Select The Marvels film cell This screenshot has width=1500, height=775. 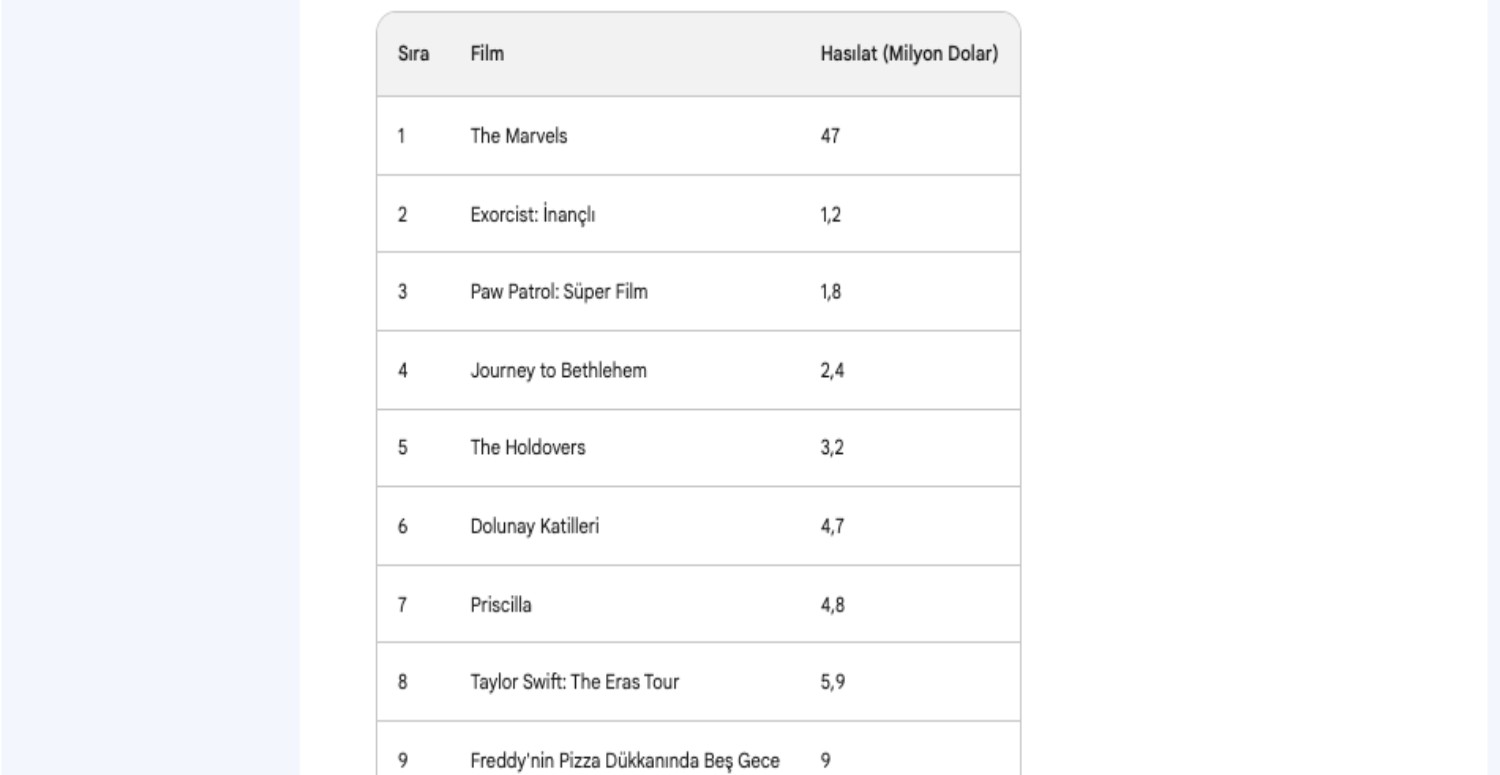[519, 136]
